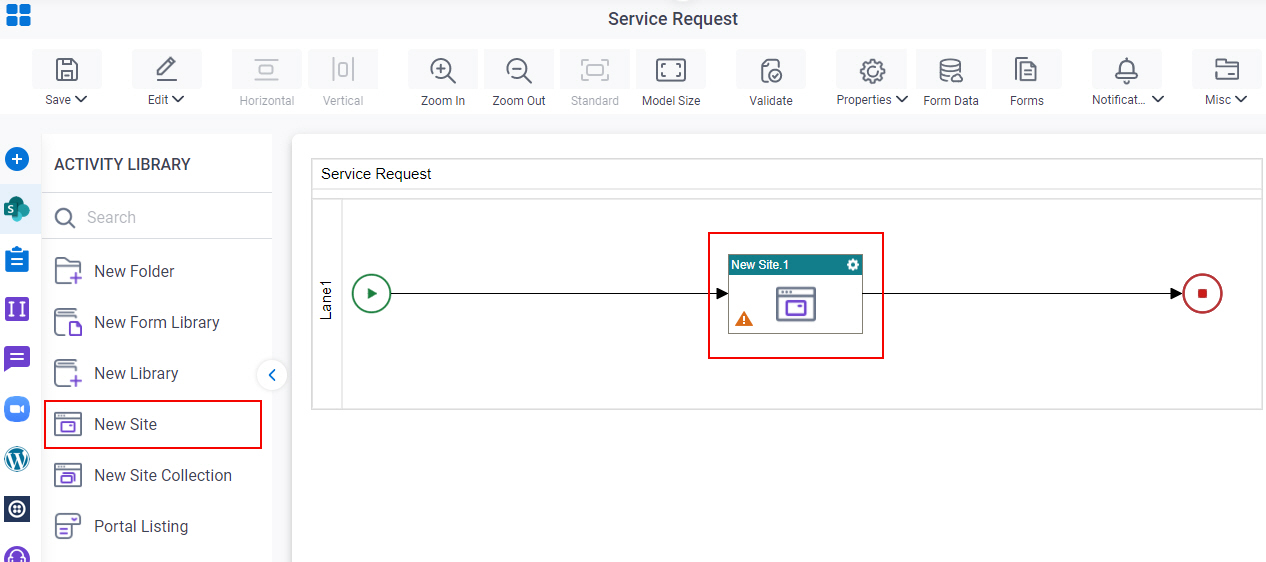Click the app launcher grid icon
Image resolution: width=1266 pixels, height=562 pixels.
[18, 15]
